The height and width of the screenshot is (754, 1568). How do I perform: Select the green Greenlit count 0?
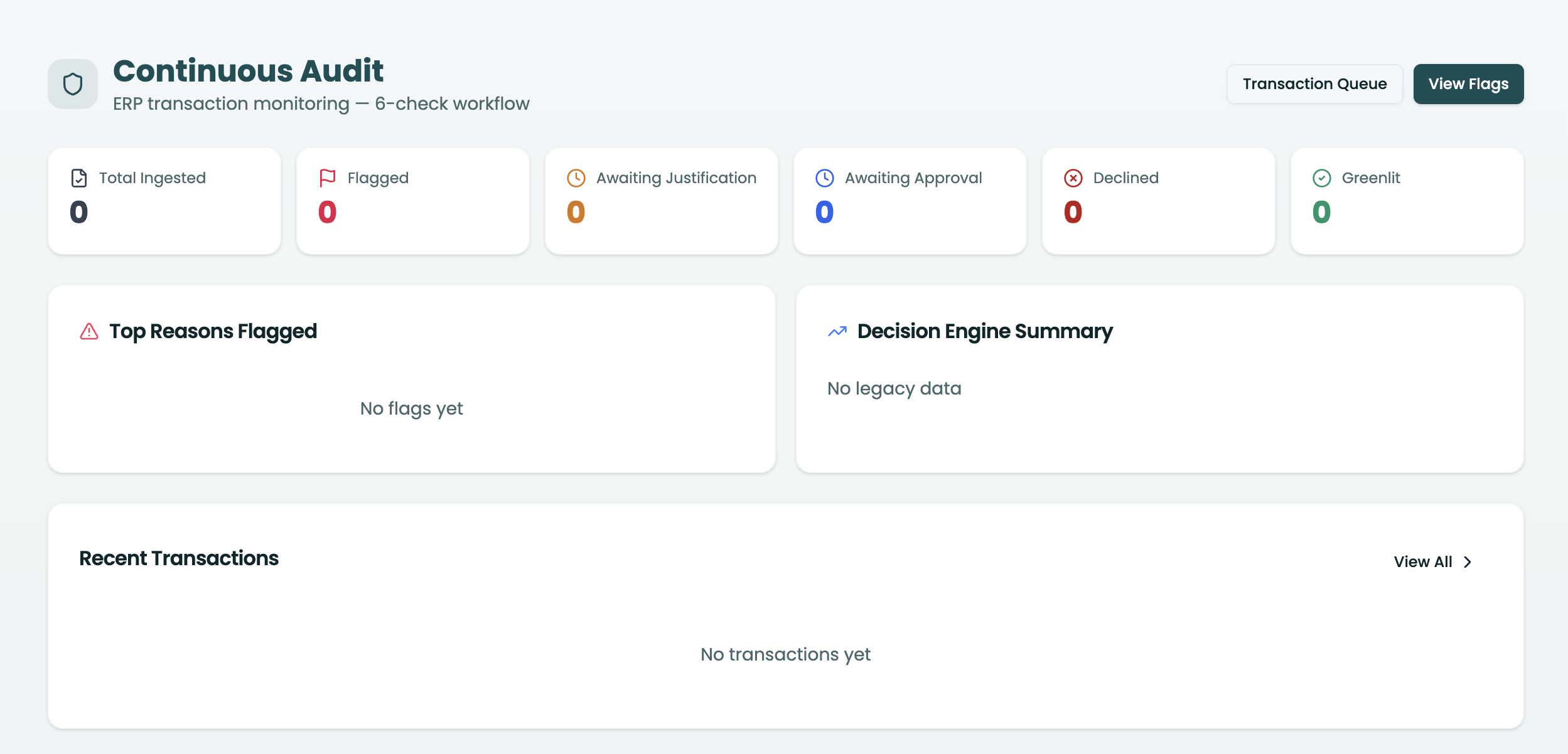click(x=1322, y=212)
